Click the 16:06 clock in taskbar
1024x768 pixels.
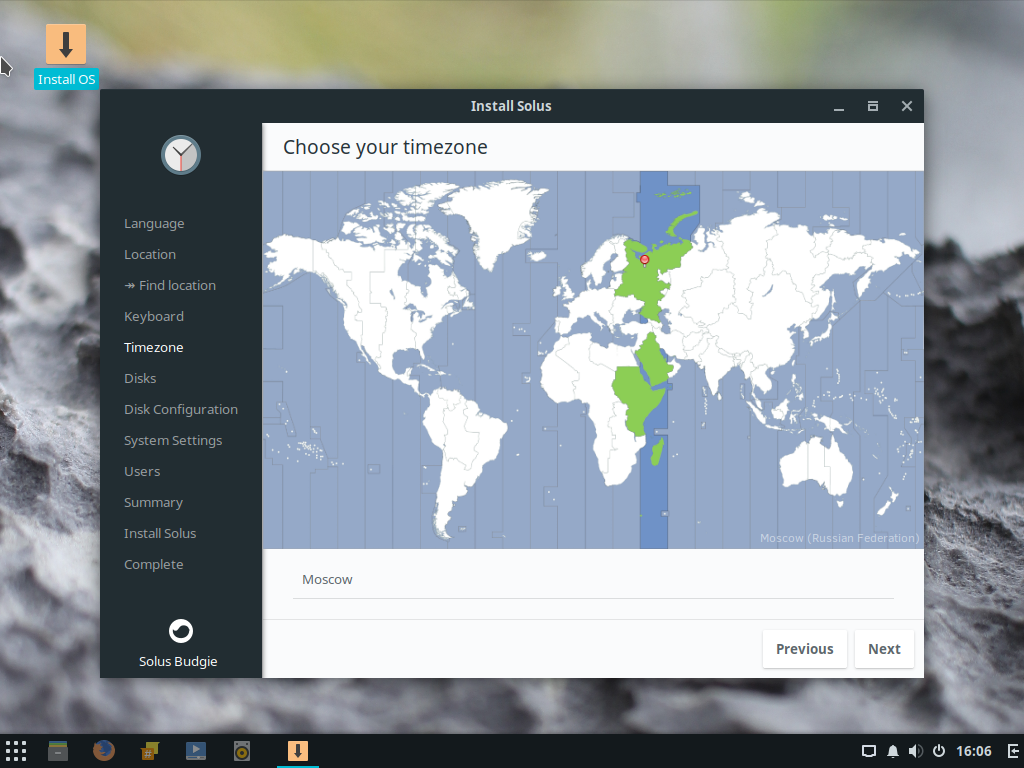pyautogui.click(x=974, y=751)
